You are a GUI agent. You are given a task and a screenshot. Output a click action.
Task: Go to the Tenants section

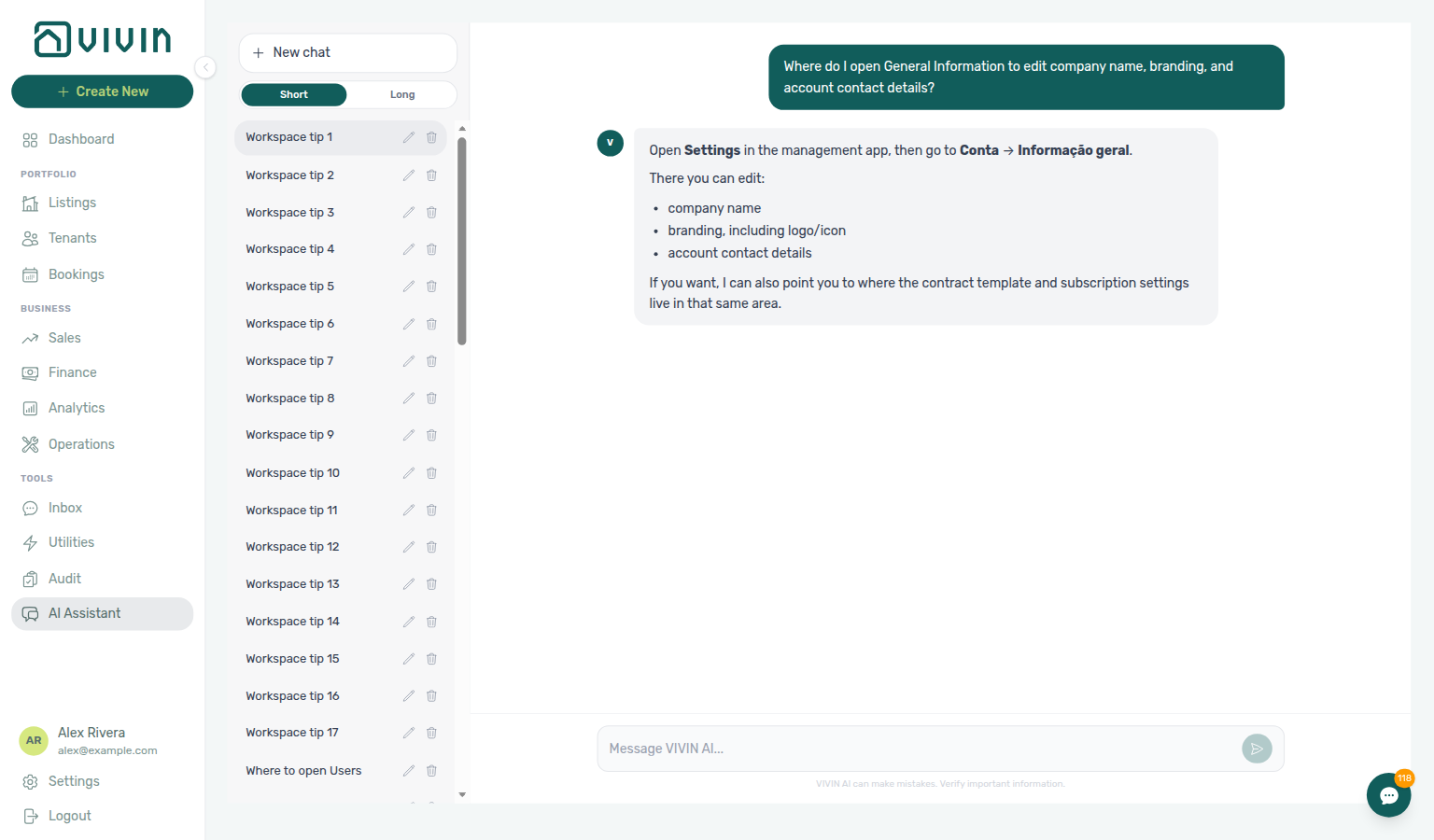(x=103, y=238)
